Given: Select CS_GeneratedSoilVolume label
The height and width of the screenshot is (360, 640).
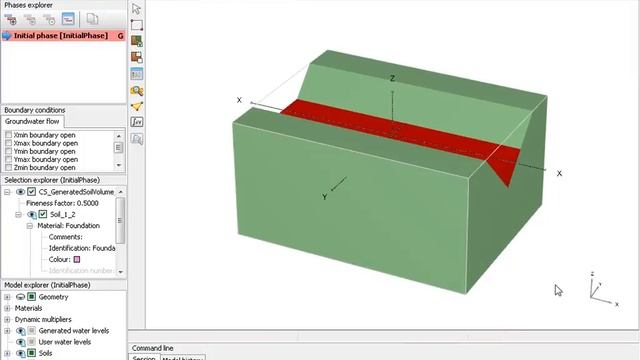Looking at the screenshot, I should 76,192.
